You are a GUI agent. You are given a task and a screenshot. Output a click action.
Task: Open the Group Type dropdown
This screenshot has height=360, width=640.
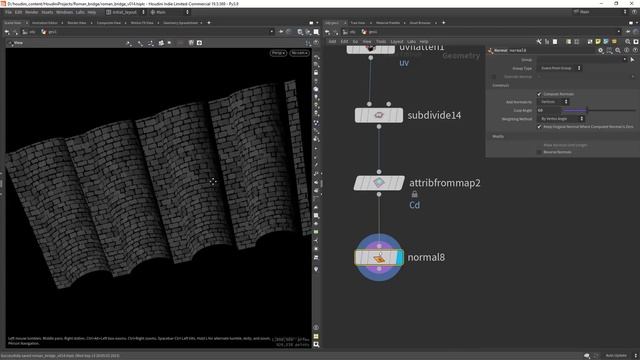pyautogui.click(x=560, y=68)
